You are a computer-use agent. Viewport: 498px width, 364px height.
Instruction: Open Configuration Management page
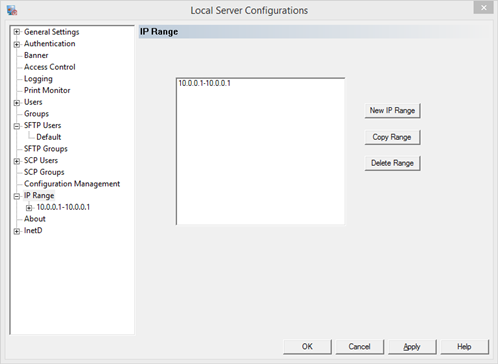tap(72, 184)
